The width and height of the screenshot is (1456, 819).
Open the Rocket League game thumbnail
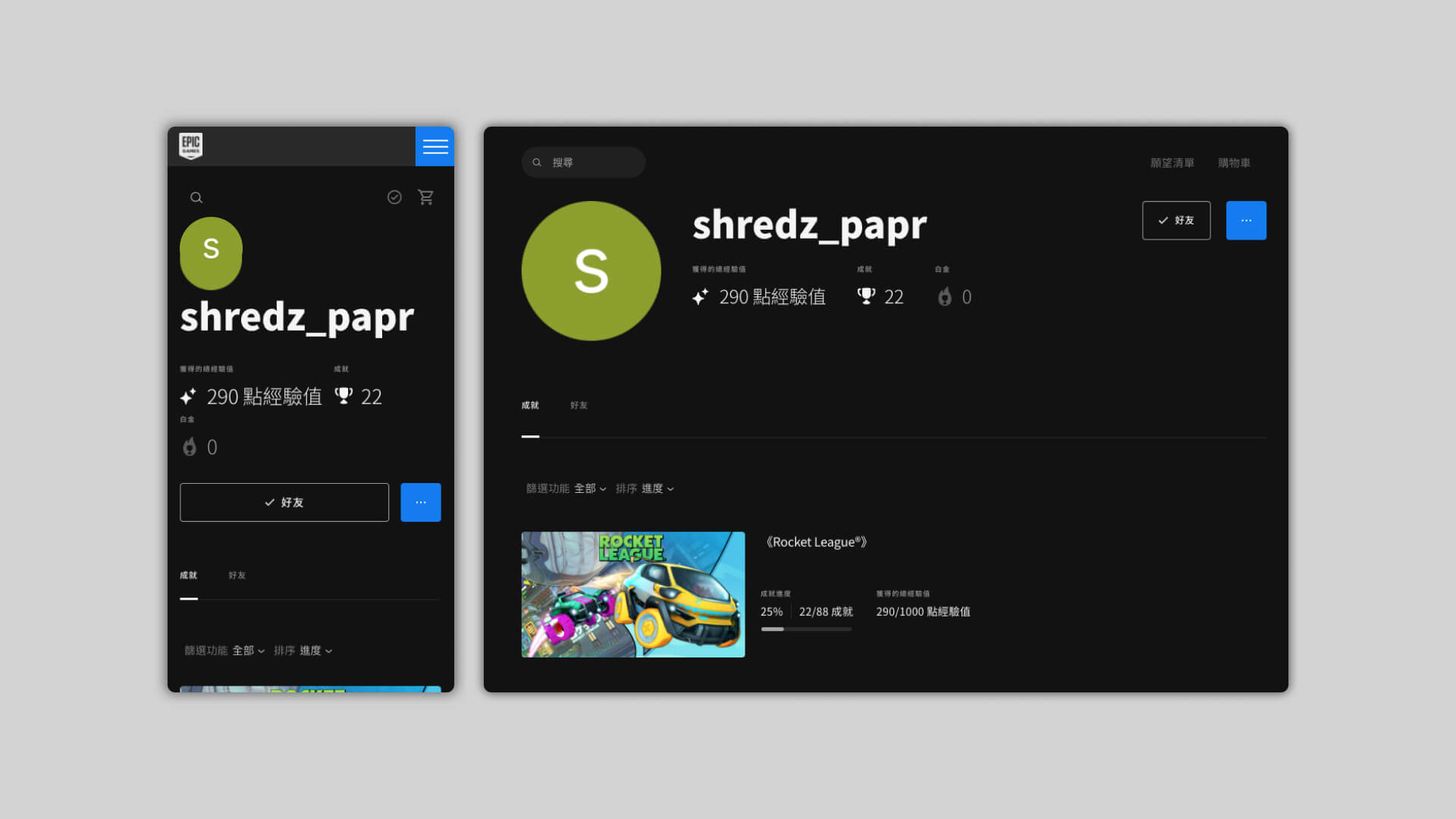coord(633,595)
